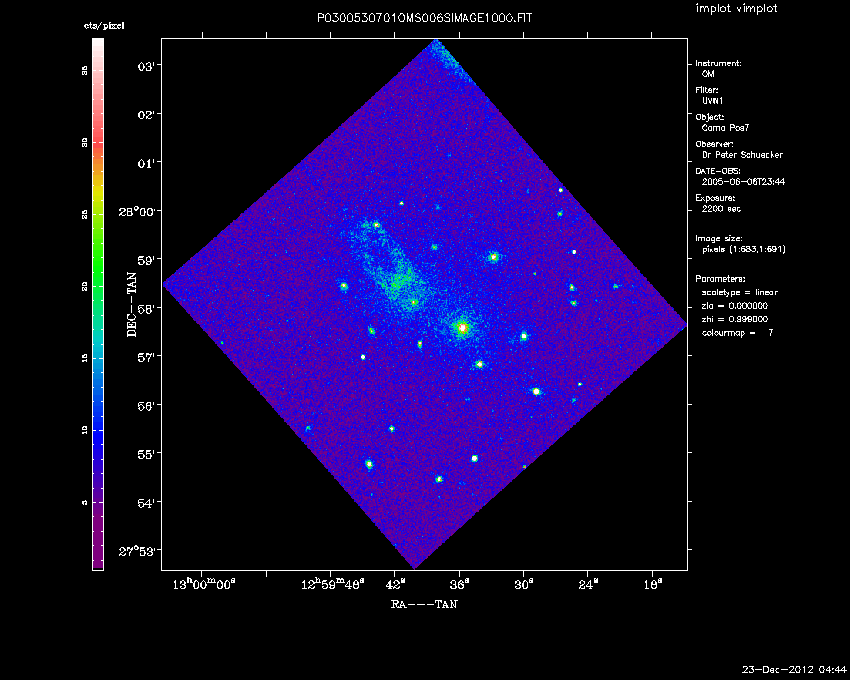Click the 'Observer:' heading

pyautogui.click(x=714, y=144)
